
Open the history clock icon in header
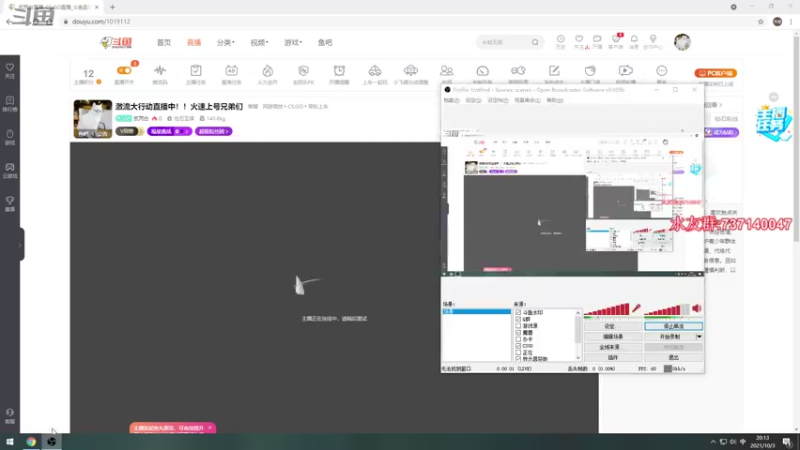561,39
